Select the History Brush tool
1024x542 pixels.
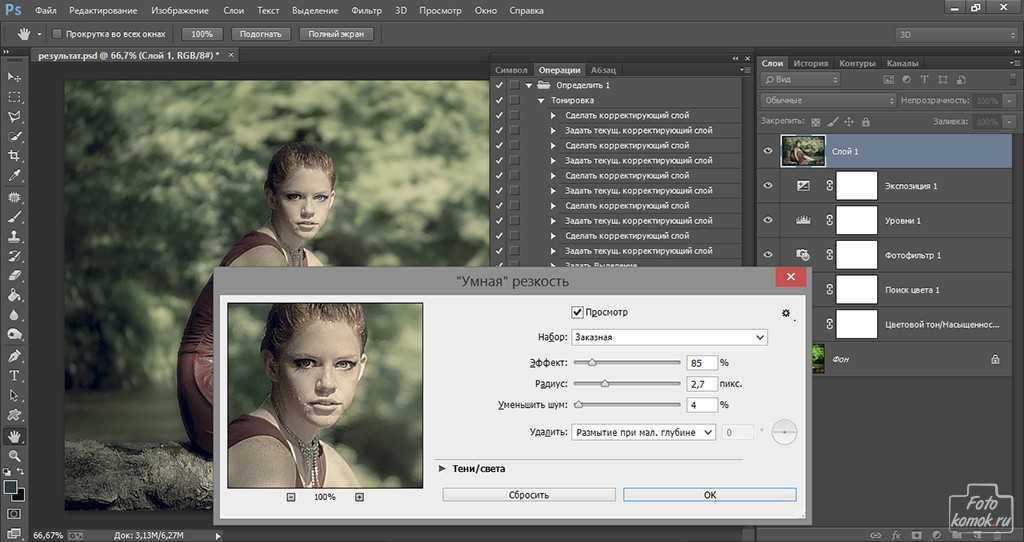click(14, 256)
